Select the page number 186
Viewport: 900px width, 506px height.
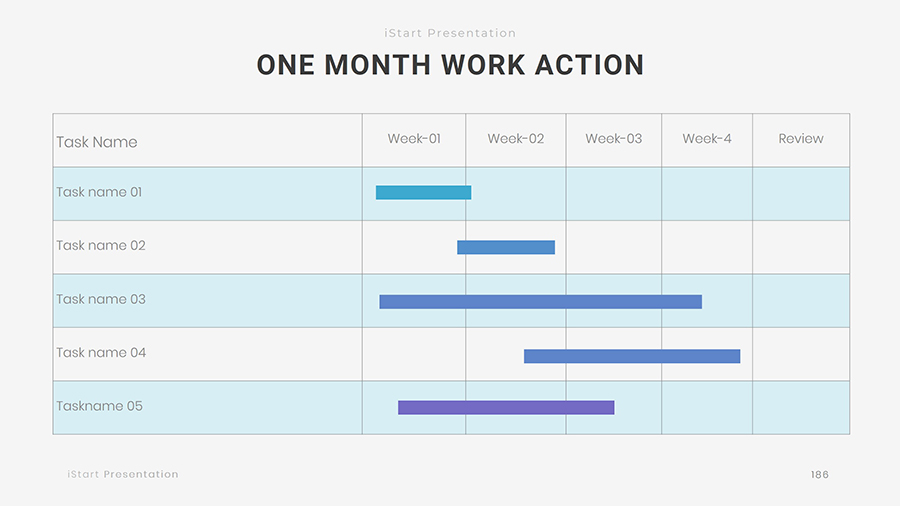coord(819,474)
